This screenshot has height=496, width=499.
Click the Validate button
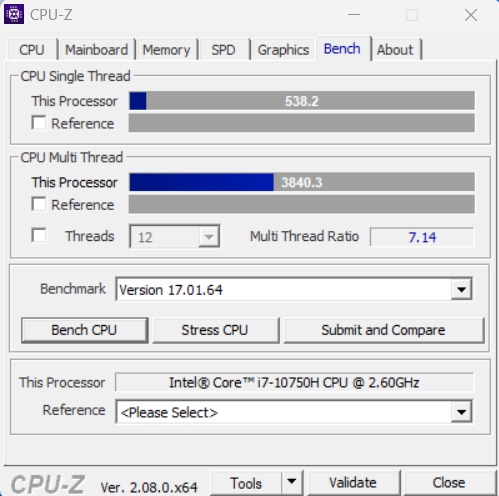click(353, 483)
